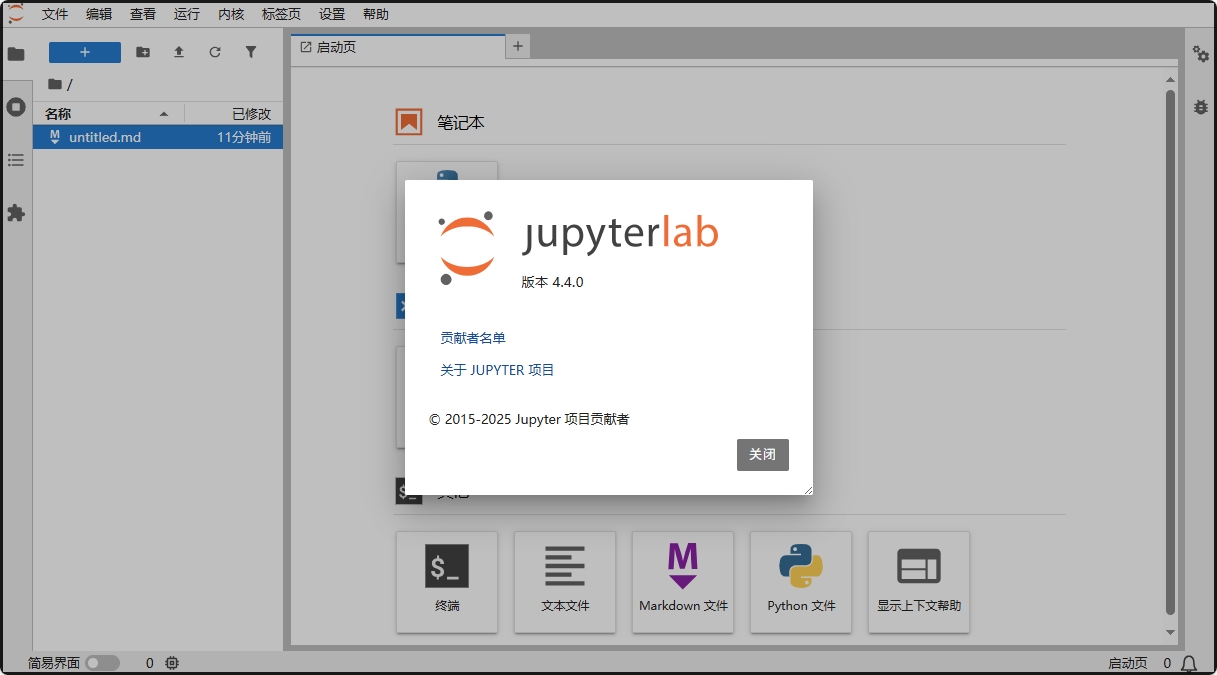Open the debugger bug icon
The image size is (1217, 675).
(1201, 106)
